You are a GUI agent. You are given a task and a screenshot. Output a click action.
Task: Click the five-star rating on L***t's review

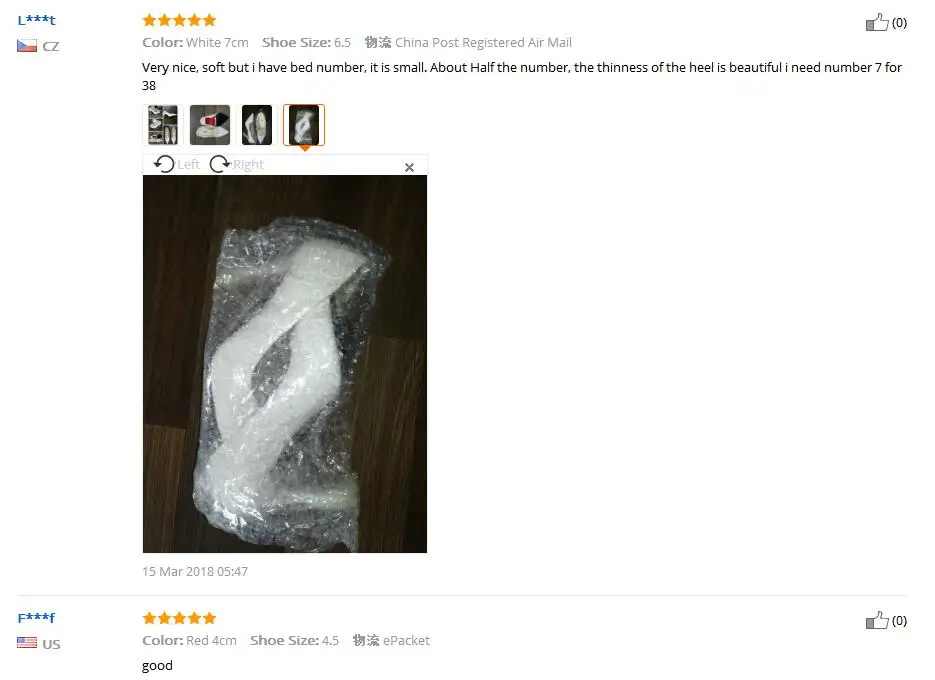179,20
